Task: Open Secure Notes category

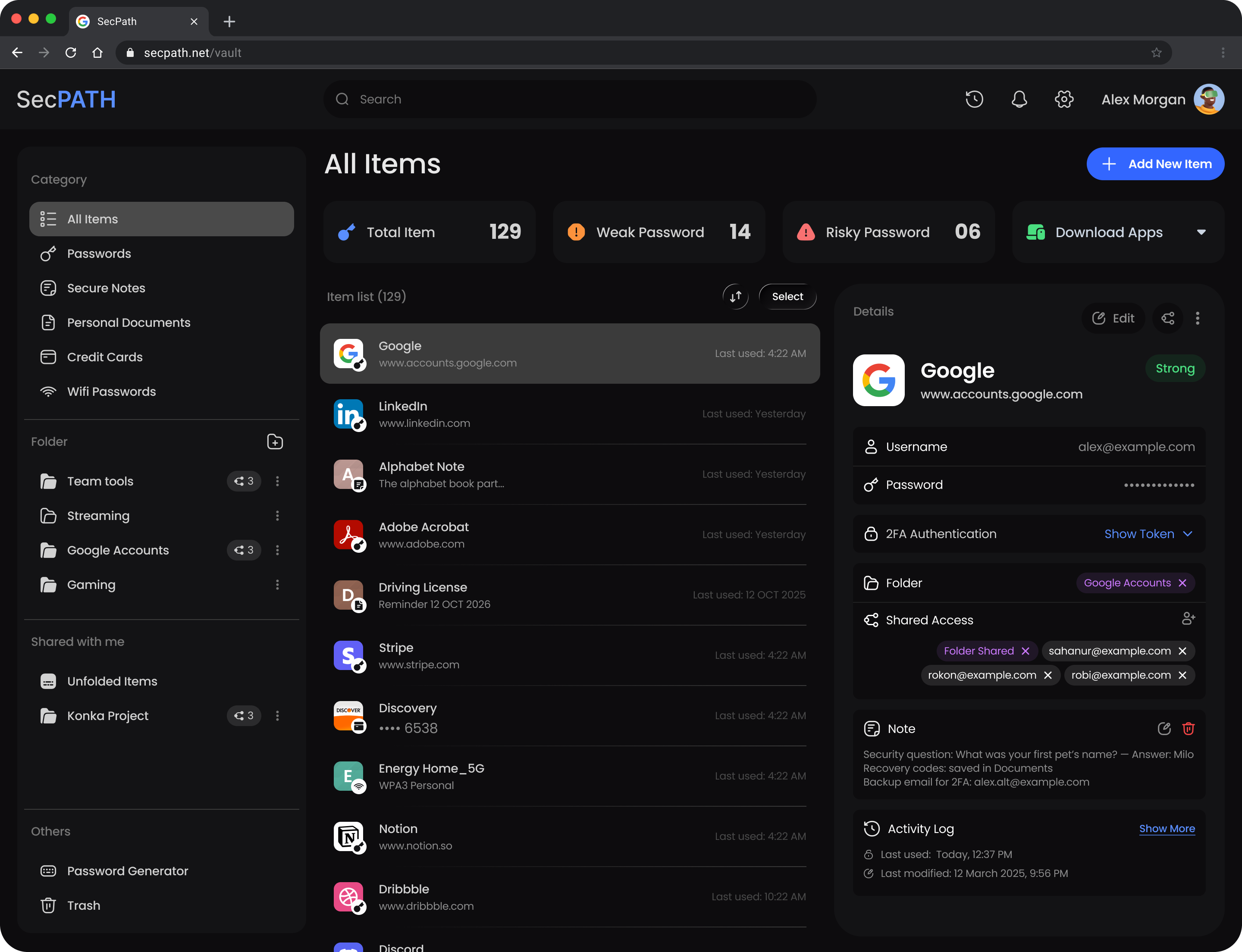Action: (162, 288)
